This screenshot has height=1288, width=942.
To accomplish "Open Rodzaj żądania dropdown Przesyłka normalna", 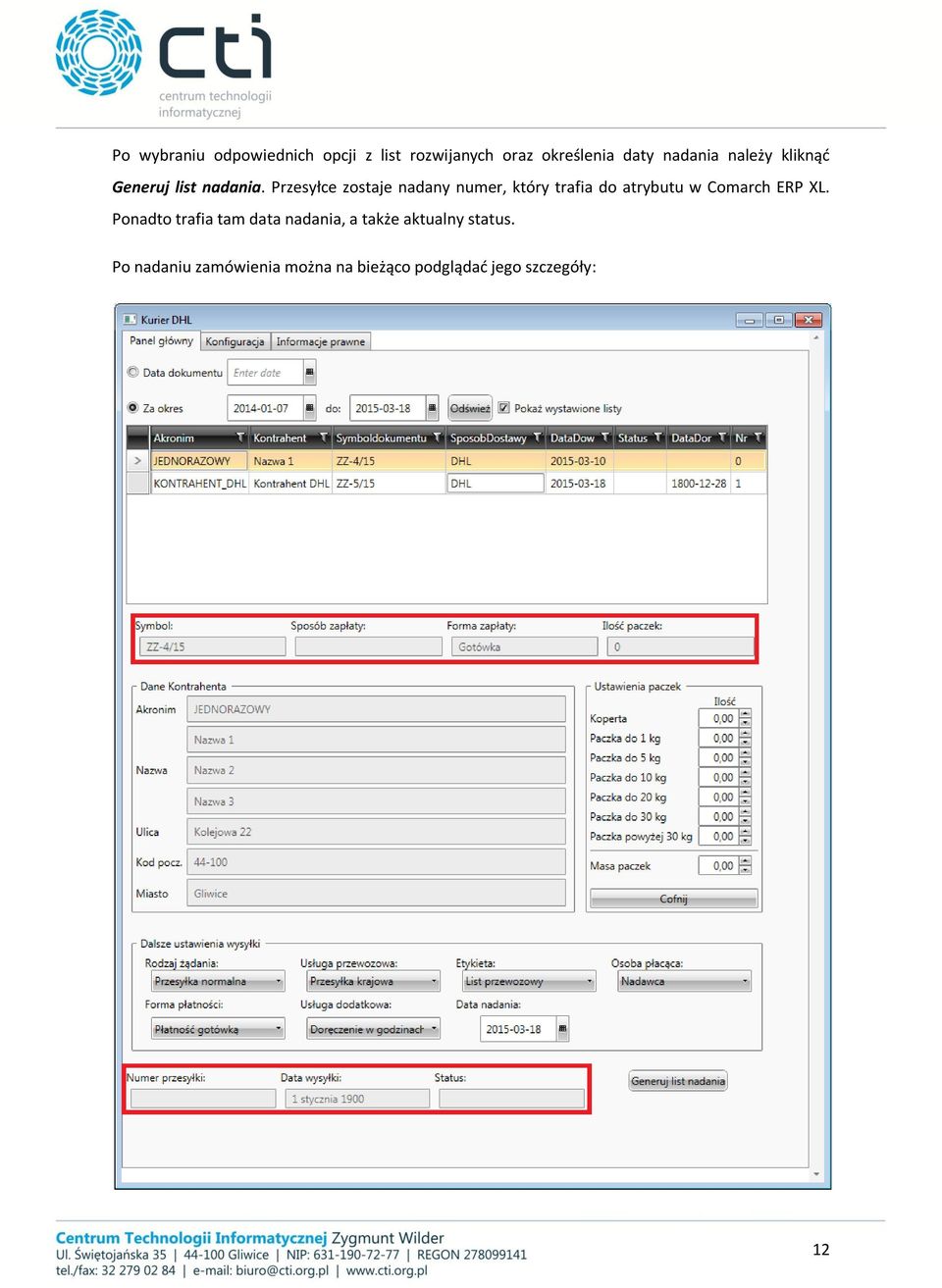I will tap(218, 981).
